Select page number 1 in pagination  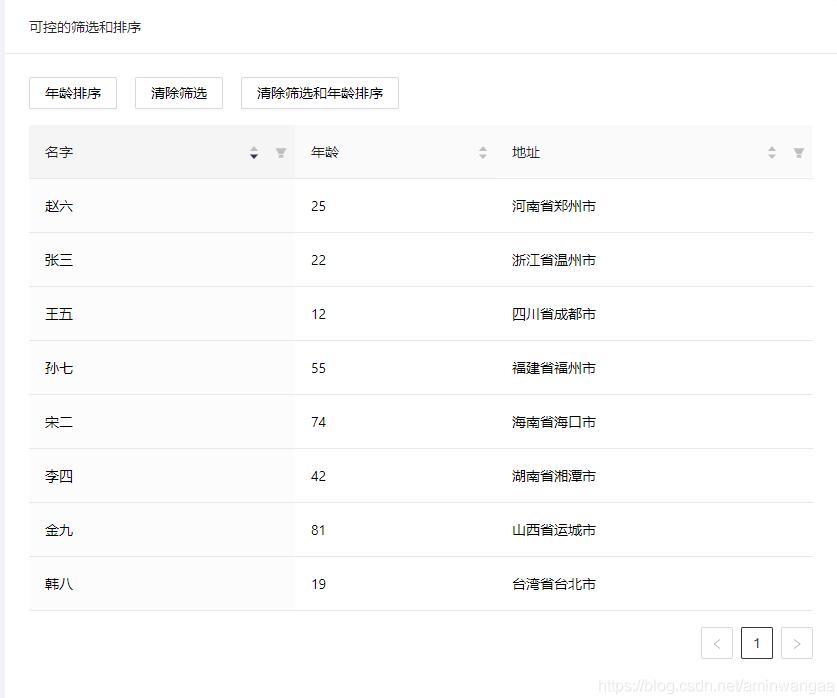pos(757,644)
